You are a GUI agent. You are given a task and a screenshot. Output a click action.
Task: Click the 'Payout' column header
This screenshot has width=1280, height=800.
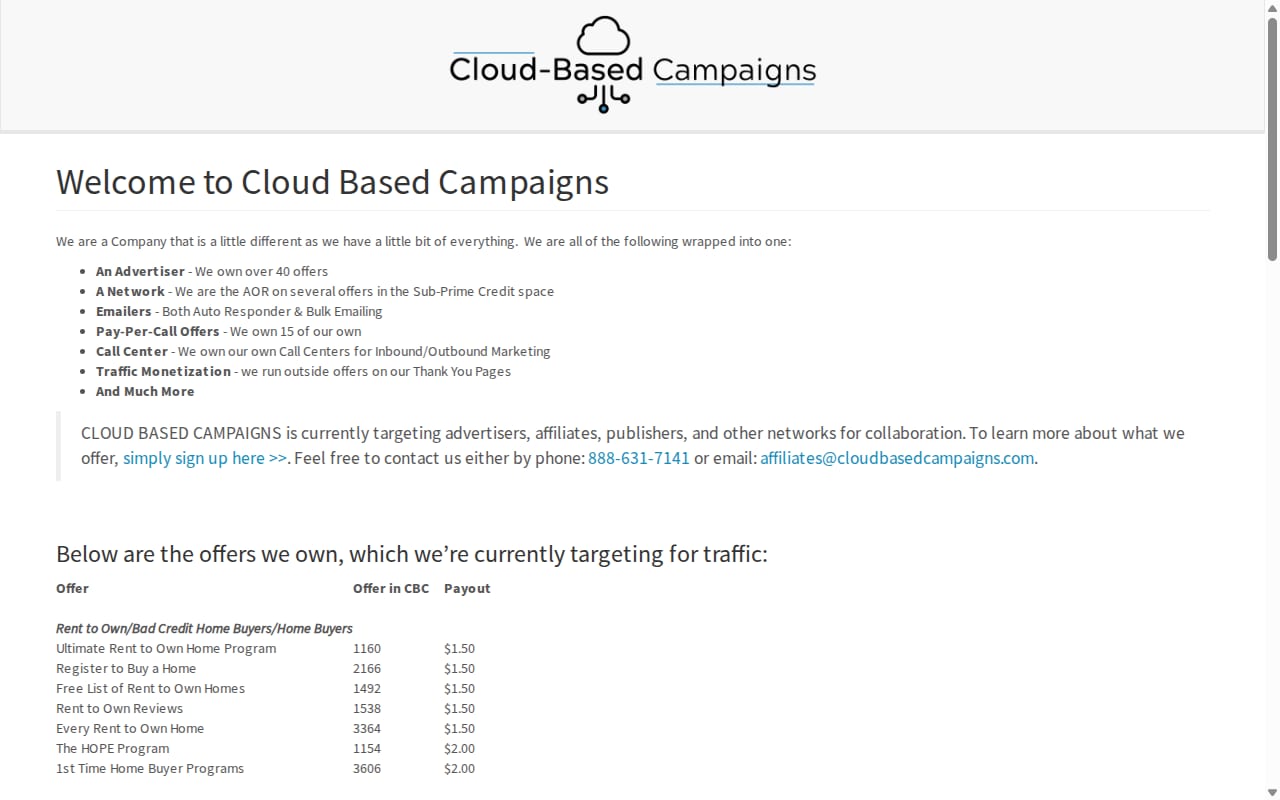point(467,588)
